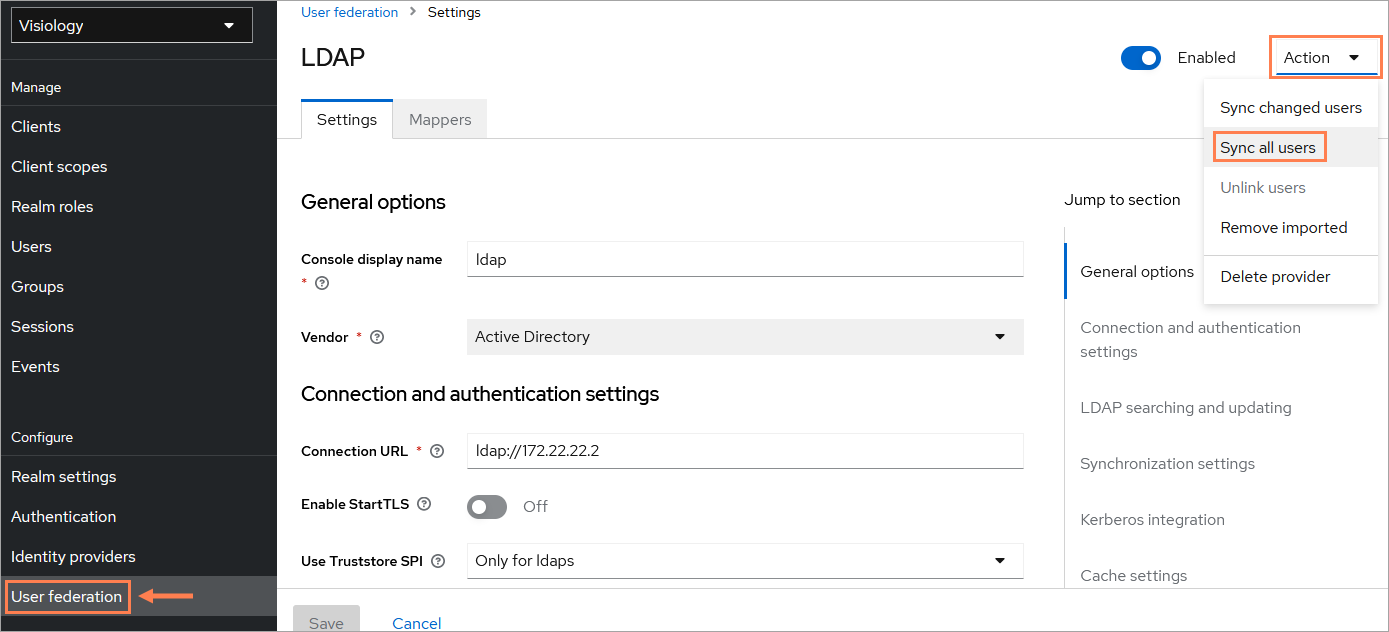The height and width of the screenshot is (632, 1389).
Task: Click help icon for Console display name
Action: click(x=322, y=283)
